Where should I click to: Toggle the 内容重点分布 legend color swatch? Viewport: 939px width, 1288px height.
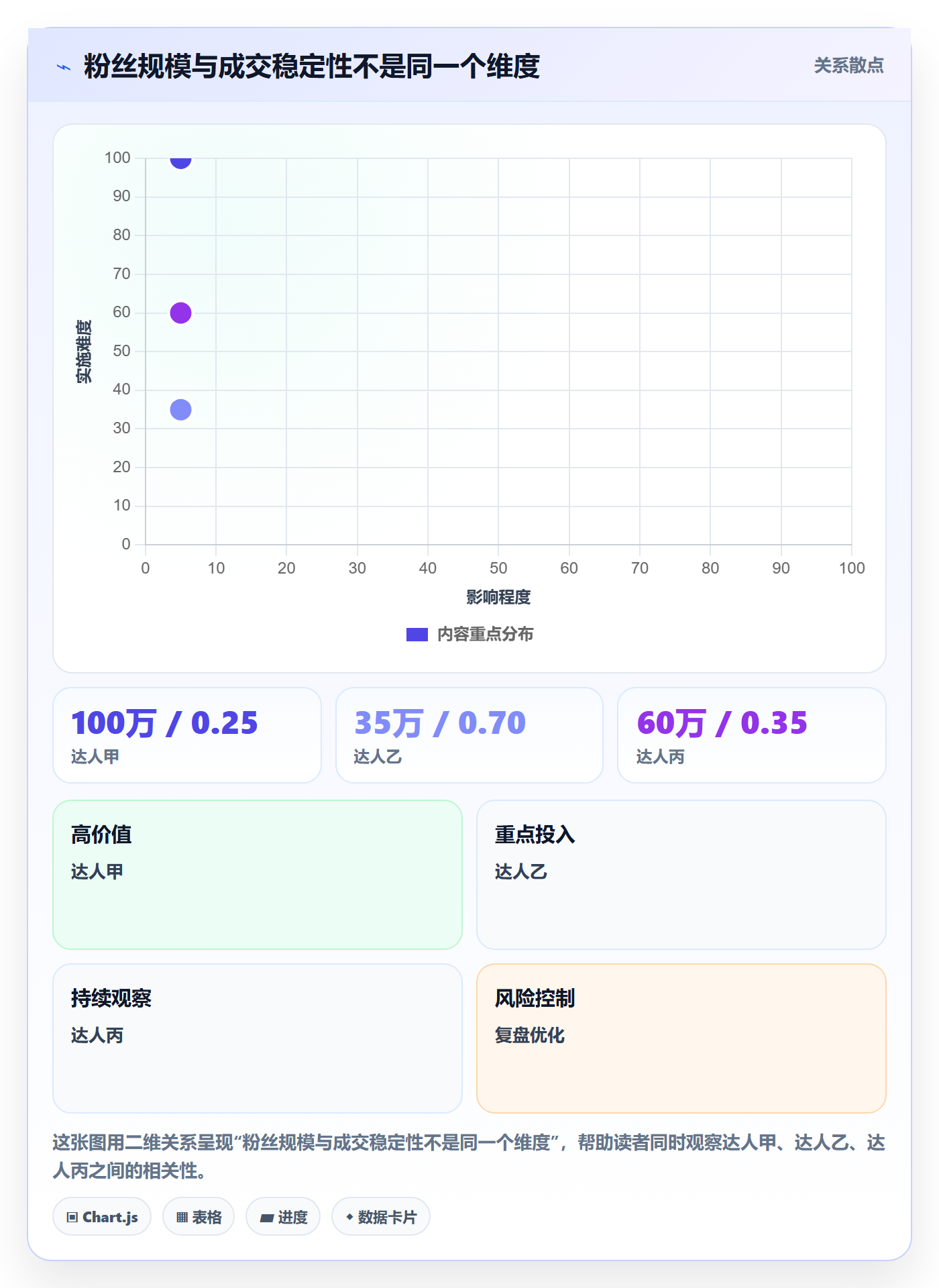[417, 635]
